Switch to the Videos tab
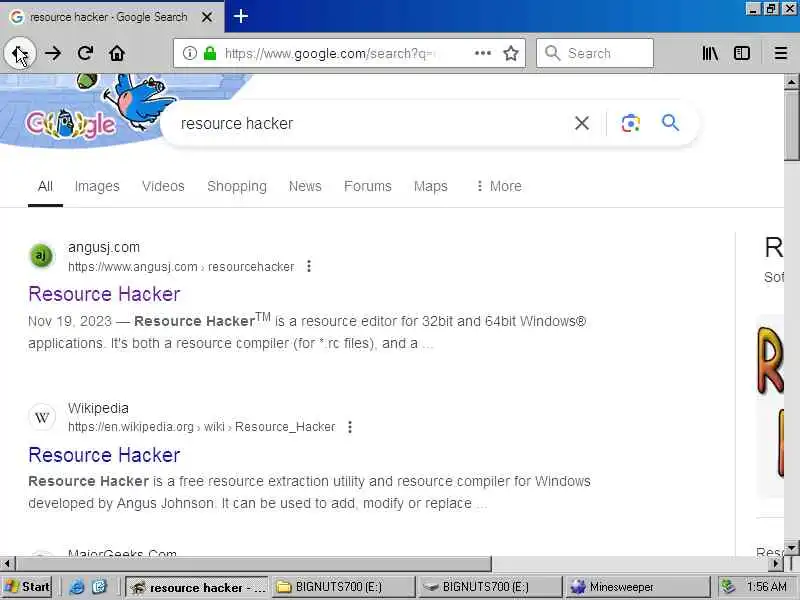Screen dimensions: 800x600 click(x=163, y=186)
